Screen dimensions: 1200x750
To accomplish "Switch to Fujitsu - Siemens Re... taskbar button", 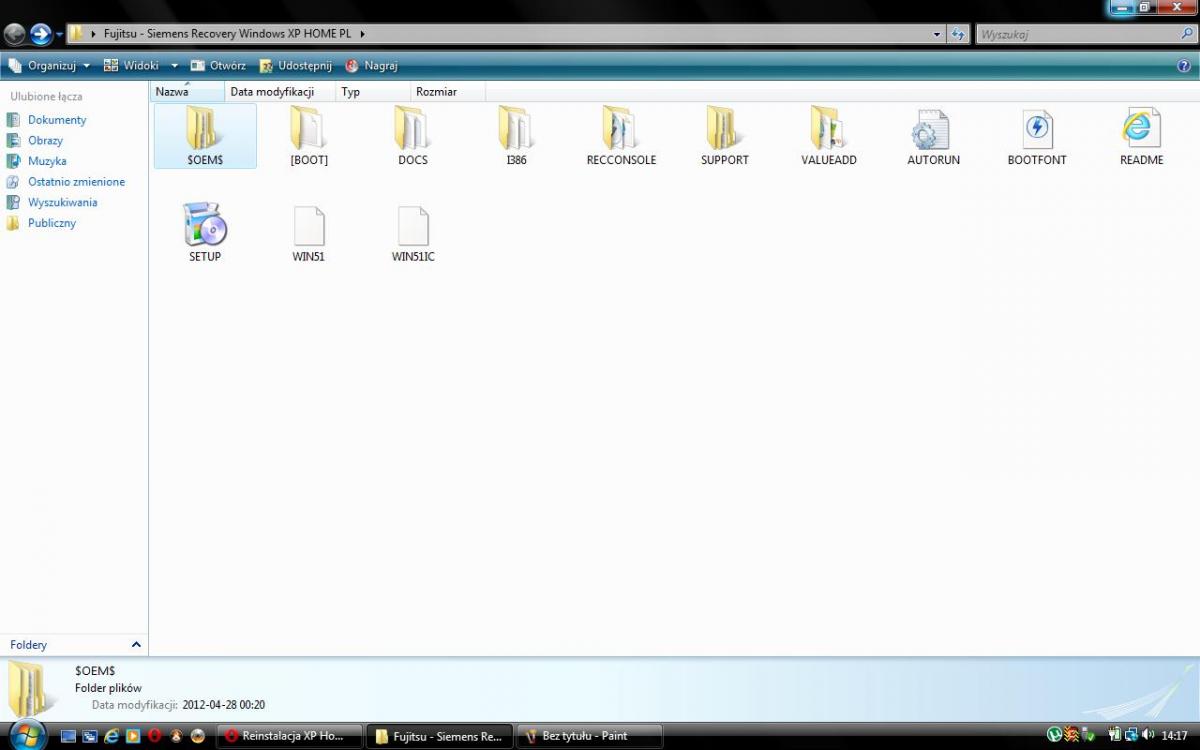I will point(439,736).
